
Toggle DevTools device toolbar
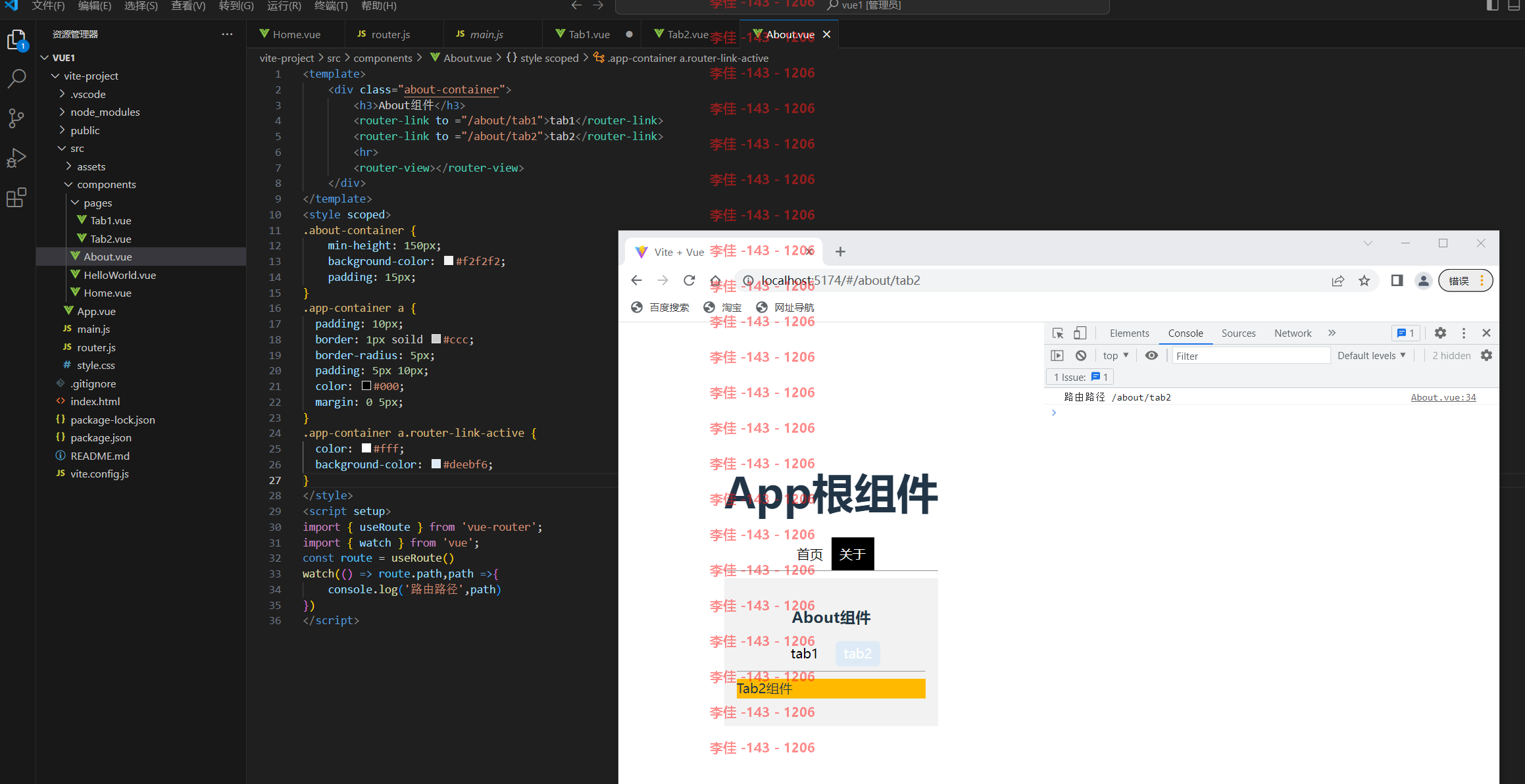1080,333
